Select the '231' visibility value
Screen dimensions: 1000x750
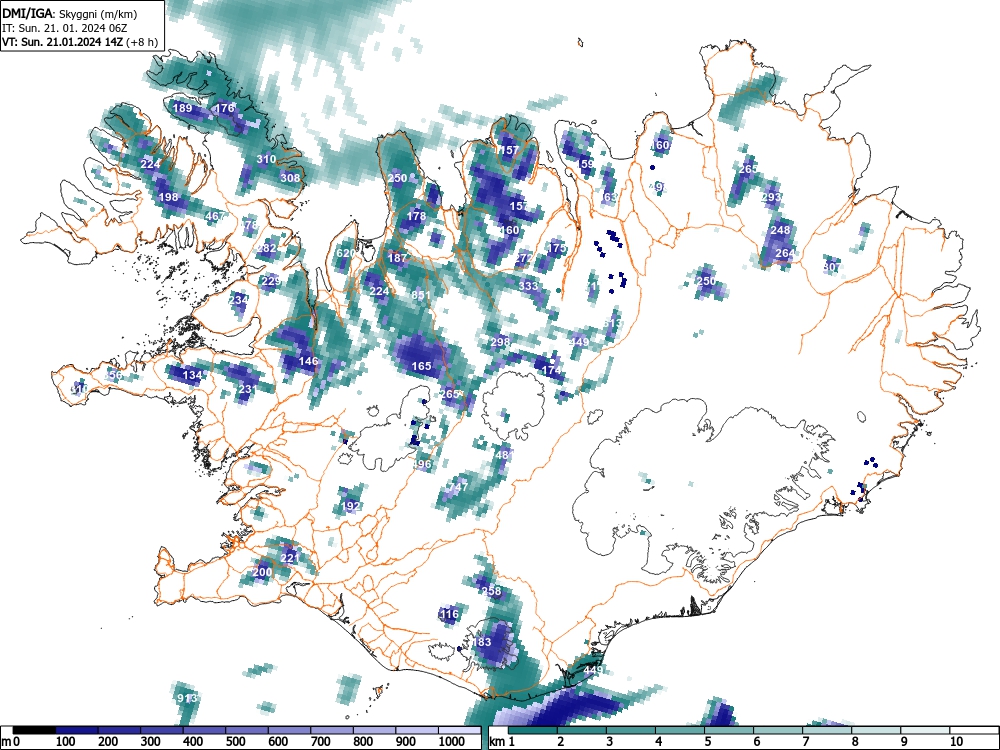[247, 389]
